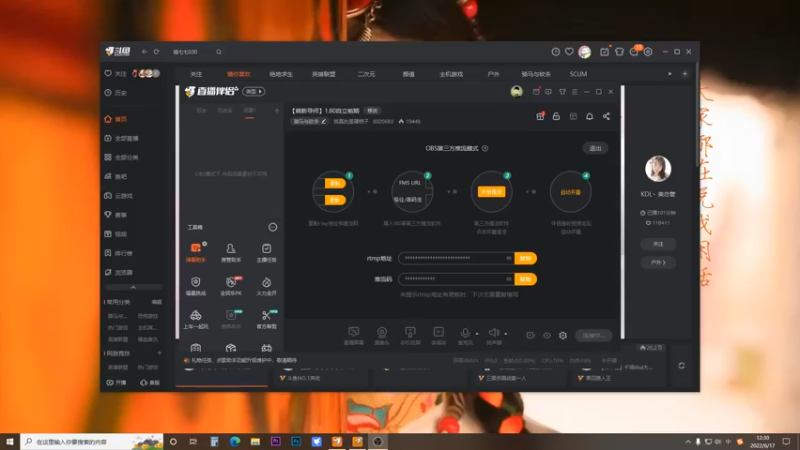This screenshot has height=450, width=800.
Task: Open speaker device dropdown arrow
Action: [506, 334]
